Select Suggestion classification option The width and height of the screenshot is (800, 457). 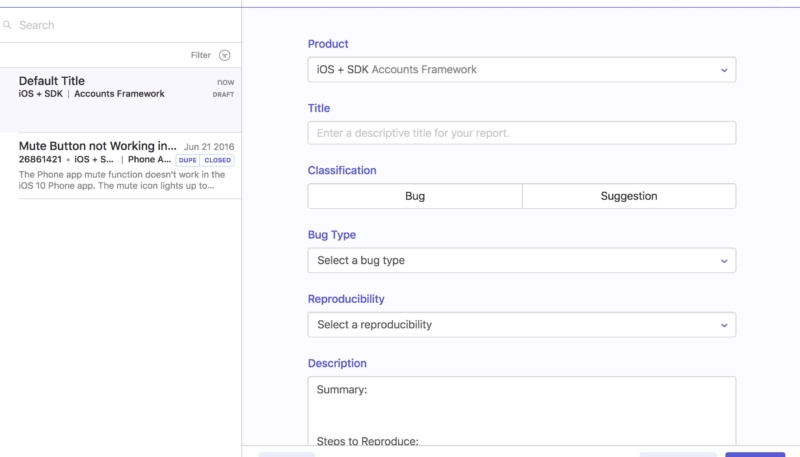[628, 196]
